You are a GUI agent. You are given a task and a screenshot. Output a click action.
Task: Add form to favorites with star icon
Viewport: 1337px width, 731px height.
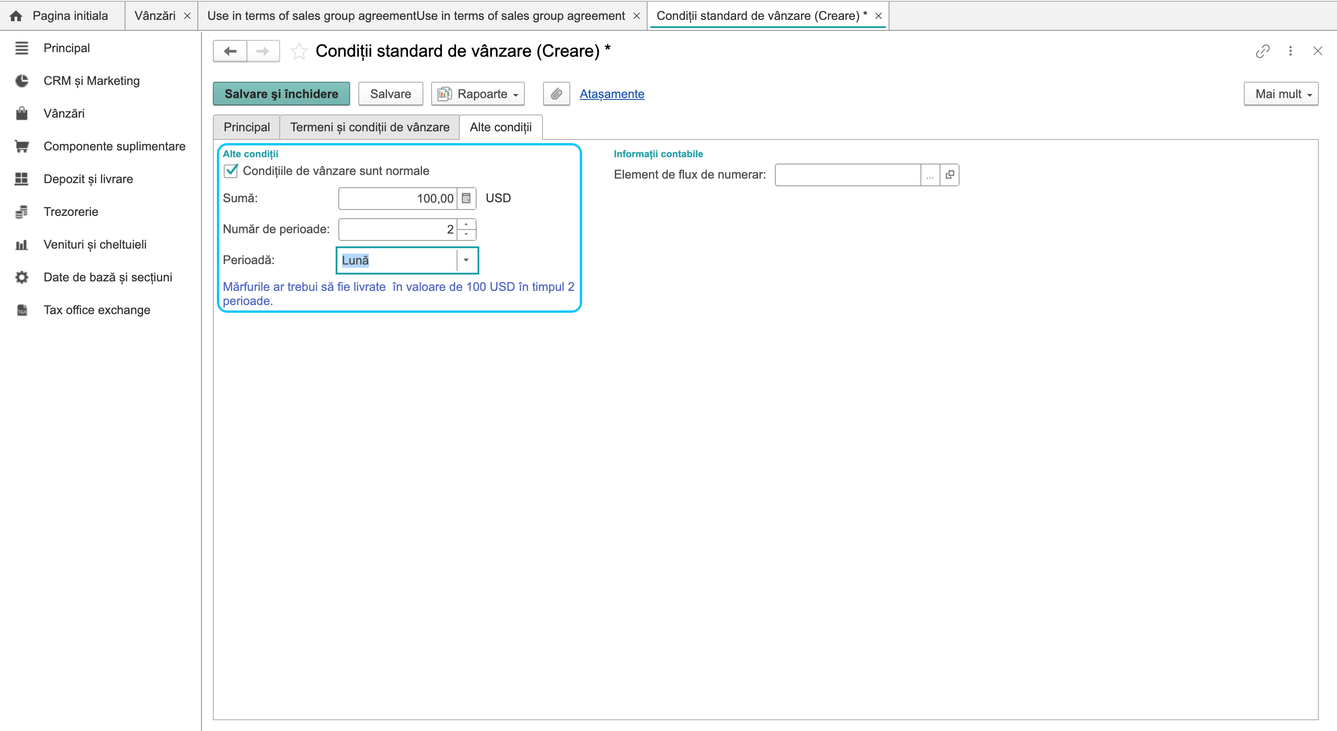[298, 51]
